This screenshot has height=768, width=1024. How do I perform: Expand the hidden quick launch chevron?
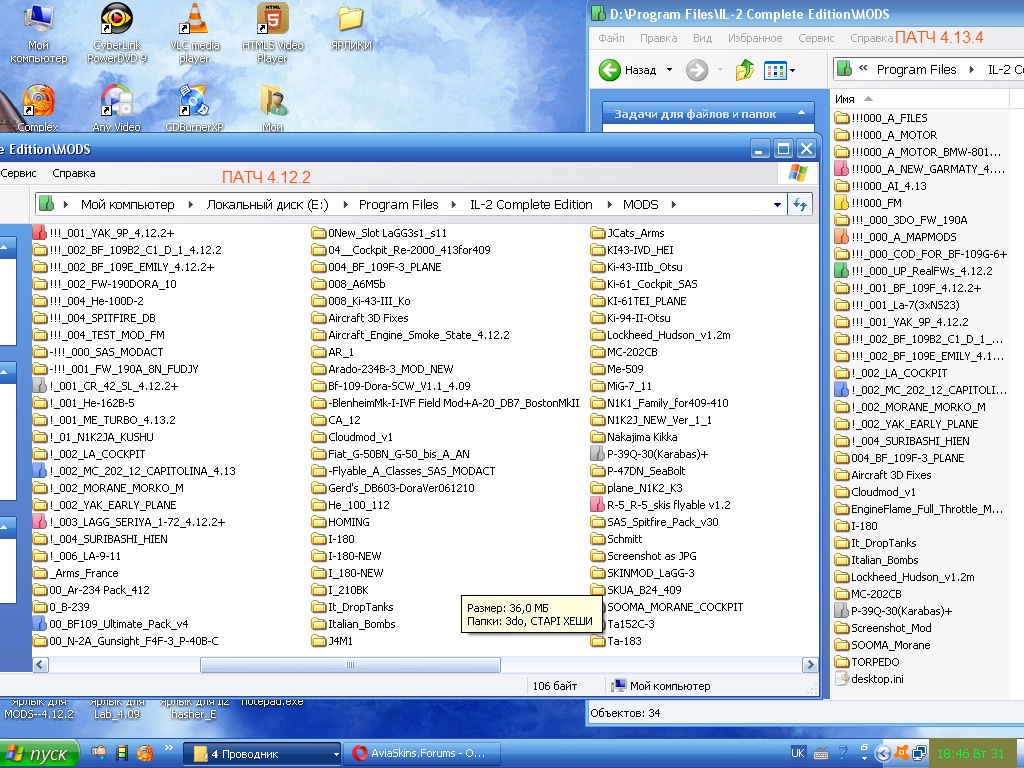coord(168,748)
